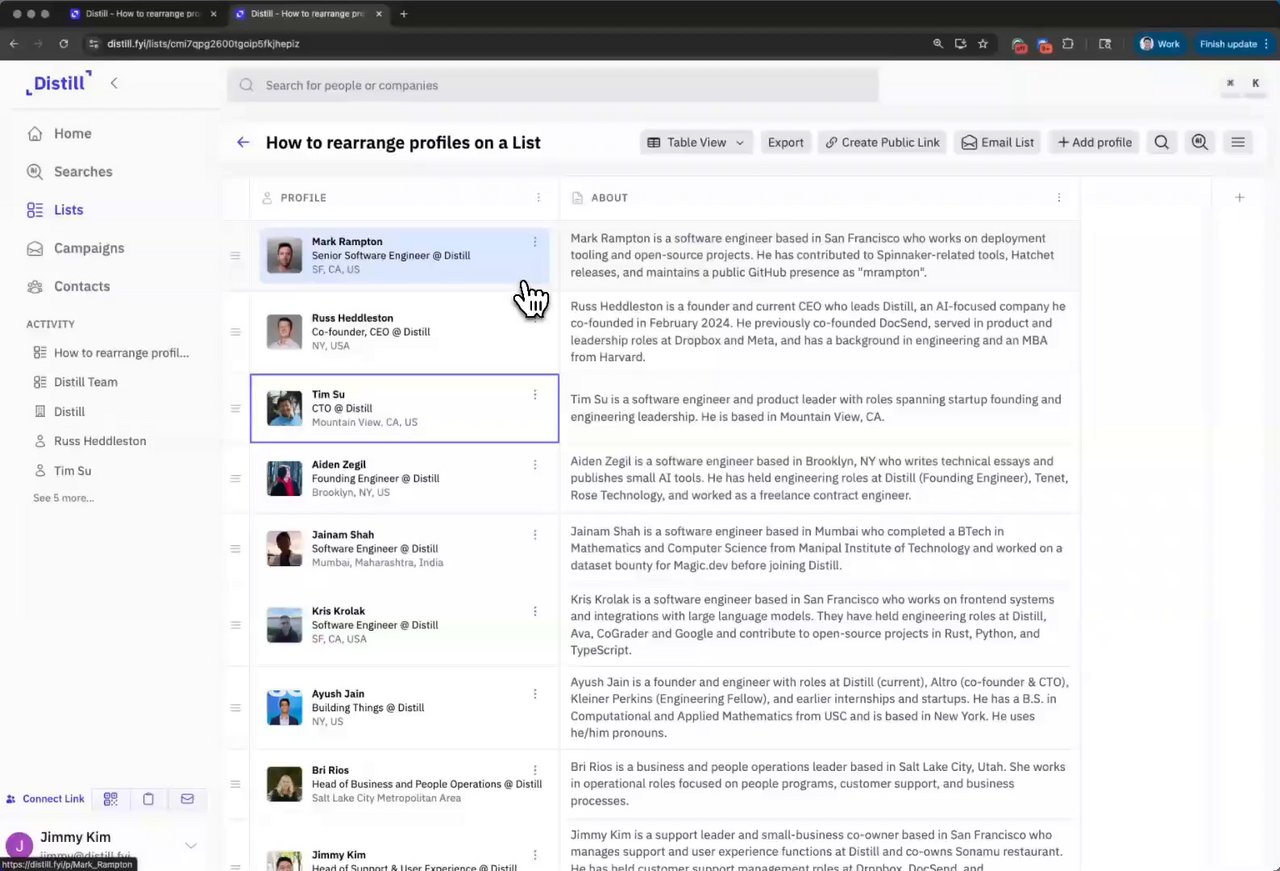This screenshot has height=871, width=1280.
Task: Click the drag handle for Aiden Zegil's row
Action: 235,478
